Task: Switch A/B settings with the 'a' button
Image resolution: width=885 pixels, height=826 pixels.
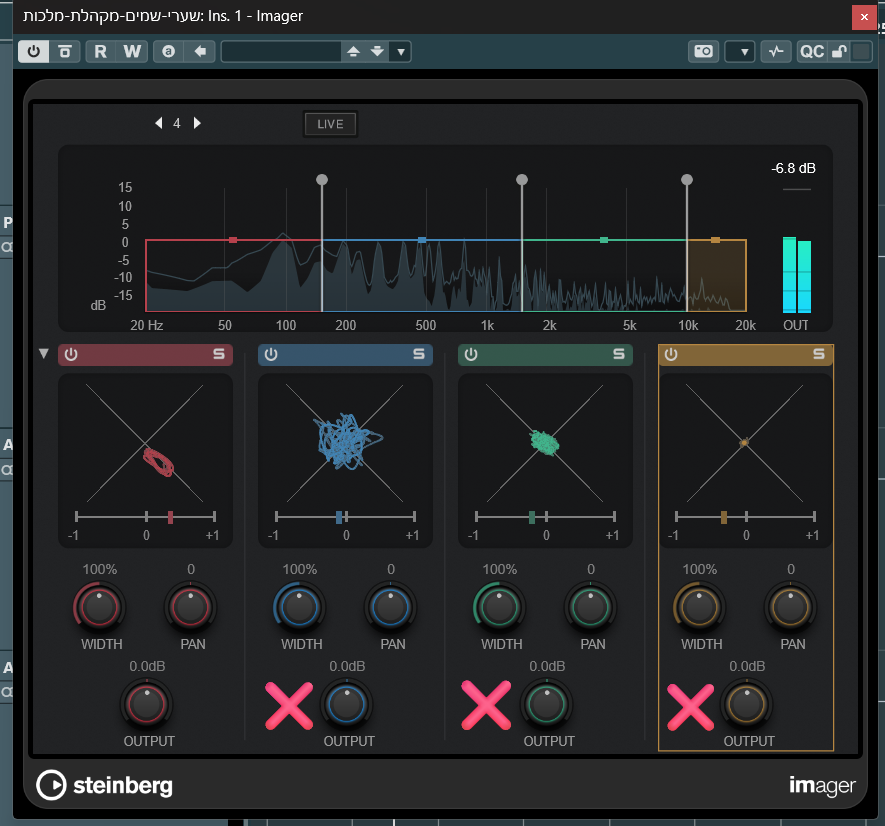Action: pyautogui.click(x=168, y=51)
